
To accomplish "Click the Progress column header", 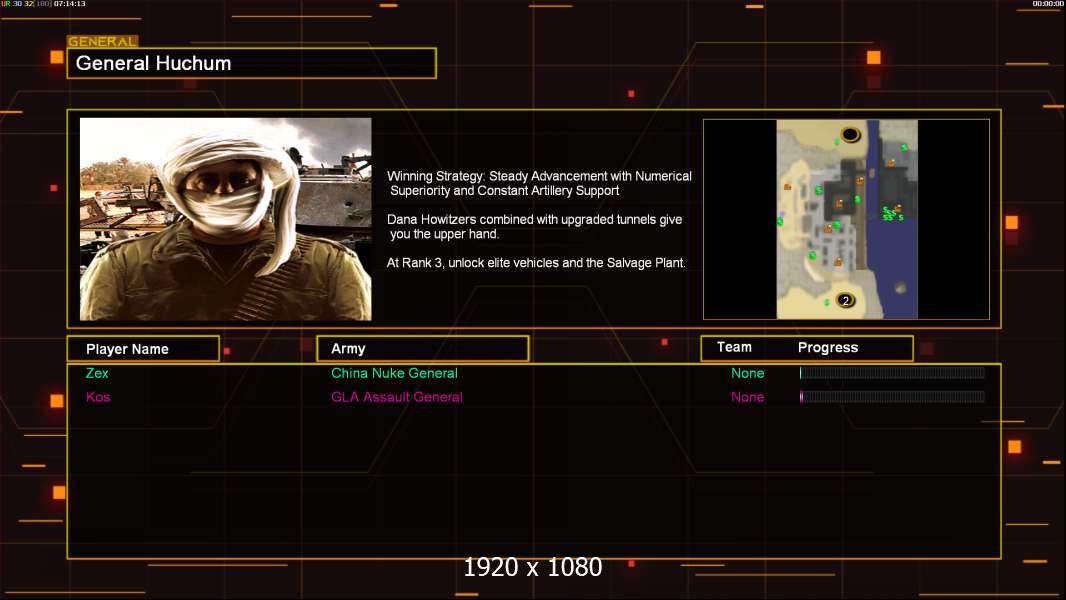I will (828, 347).
